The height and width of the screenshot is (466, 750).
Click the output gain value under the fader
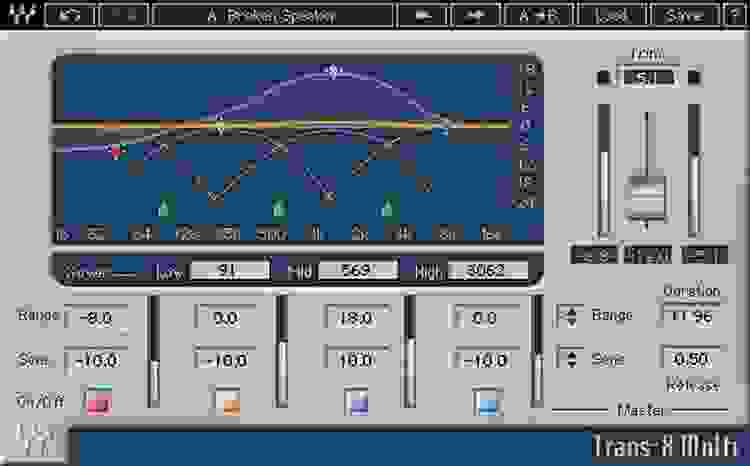[x=647, y=255]
